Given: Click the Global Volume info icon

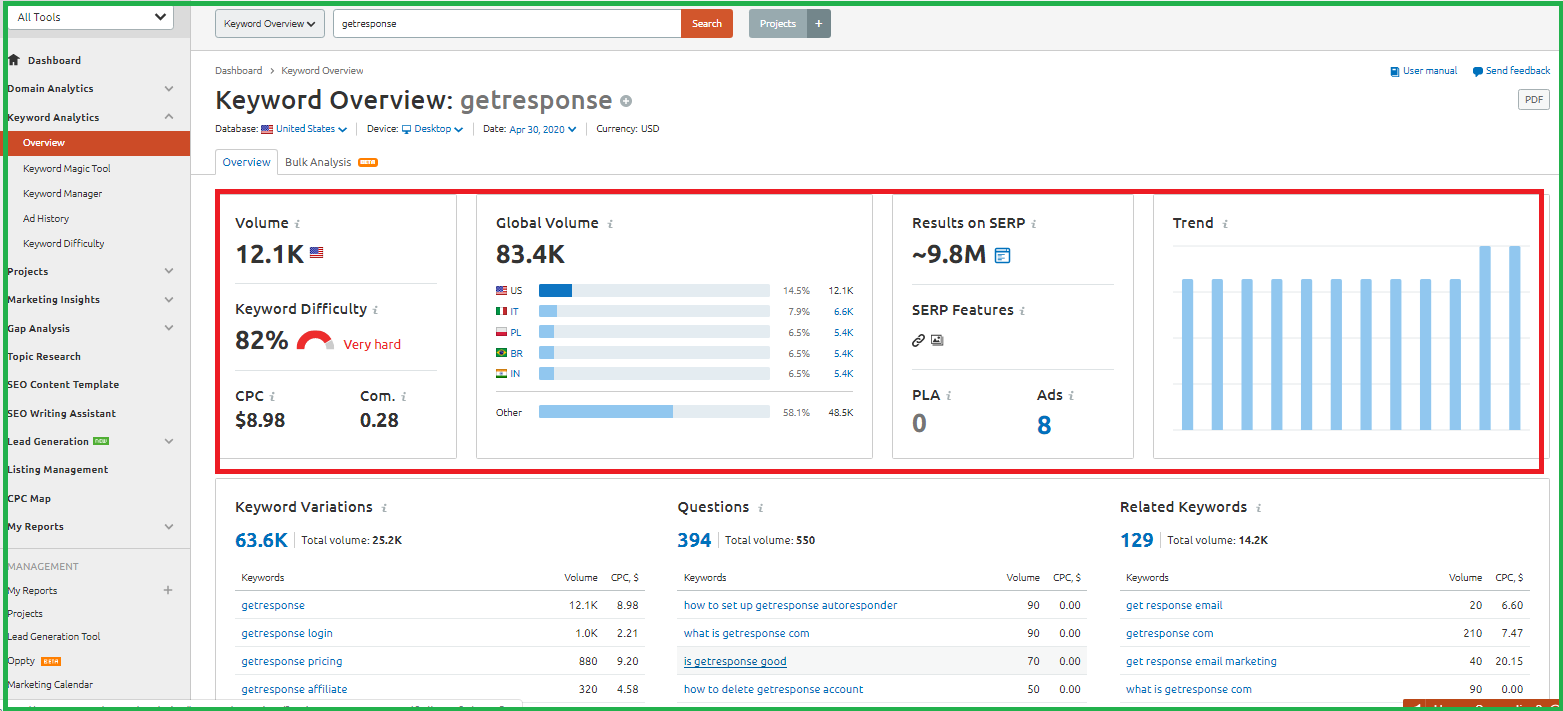Looking at the screenshot, I should tap(610, 224).
